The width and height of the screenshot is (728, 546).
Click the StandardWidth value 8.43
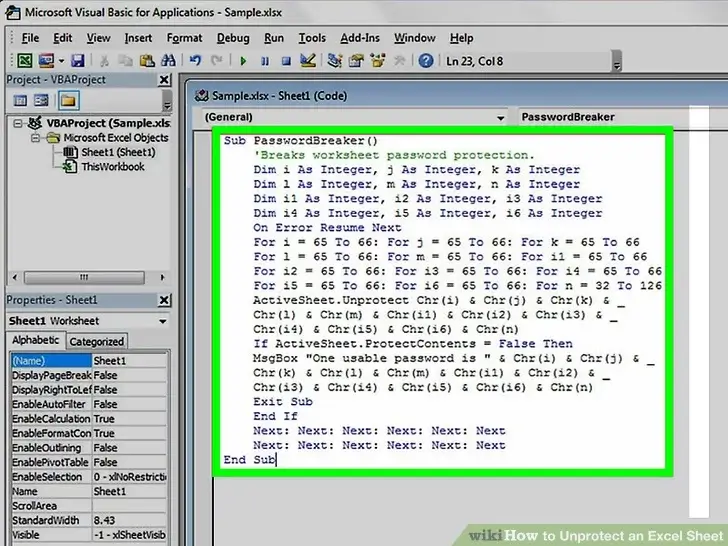(129, 520)
